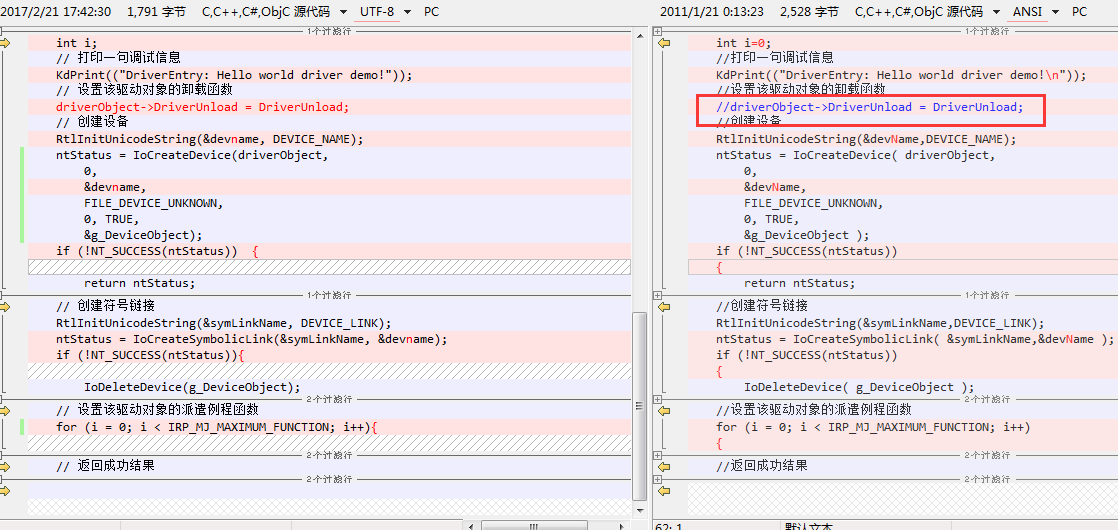1118x530 pixels.
Task: Expand hidden lines above right '//返回成功结果'
Action: [x=659, y=455]
